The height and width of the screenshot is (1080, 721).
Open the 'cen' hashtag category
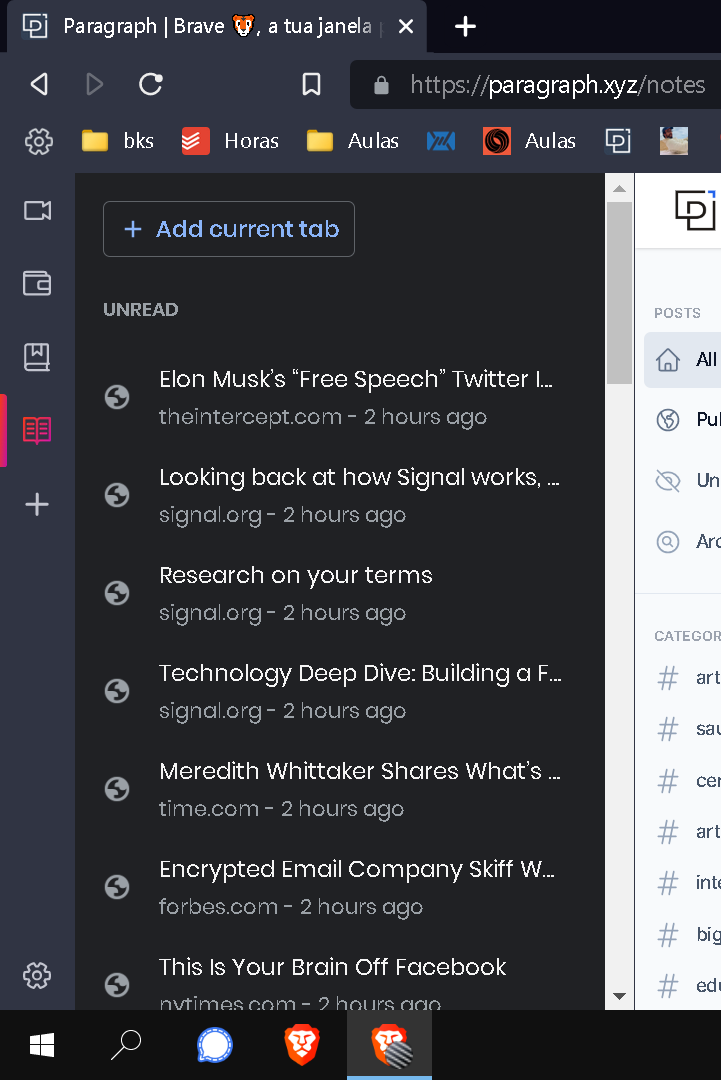[x=687, y=780]
